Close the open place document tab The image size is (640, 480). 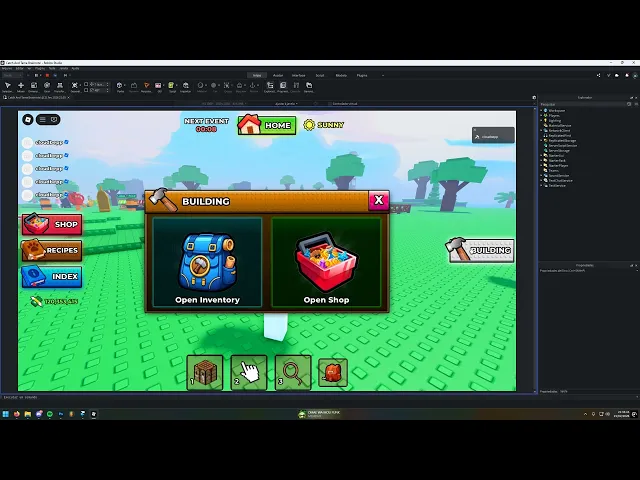click(x=69, y=98)
